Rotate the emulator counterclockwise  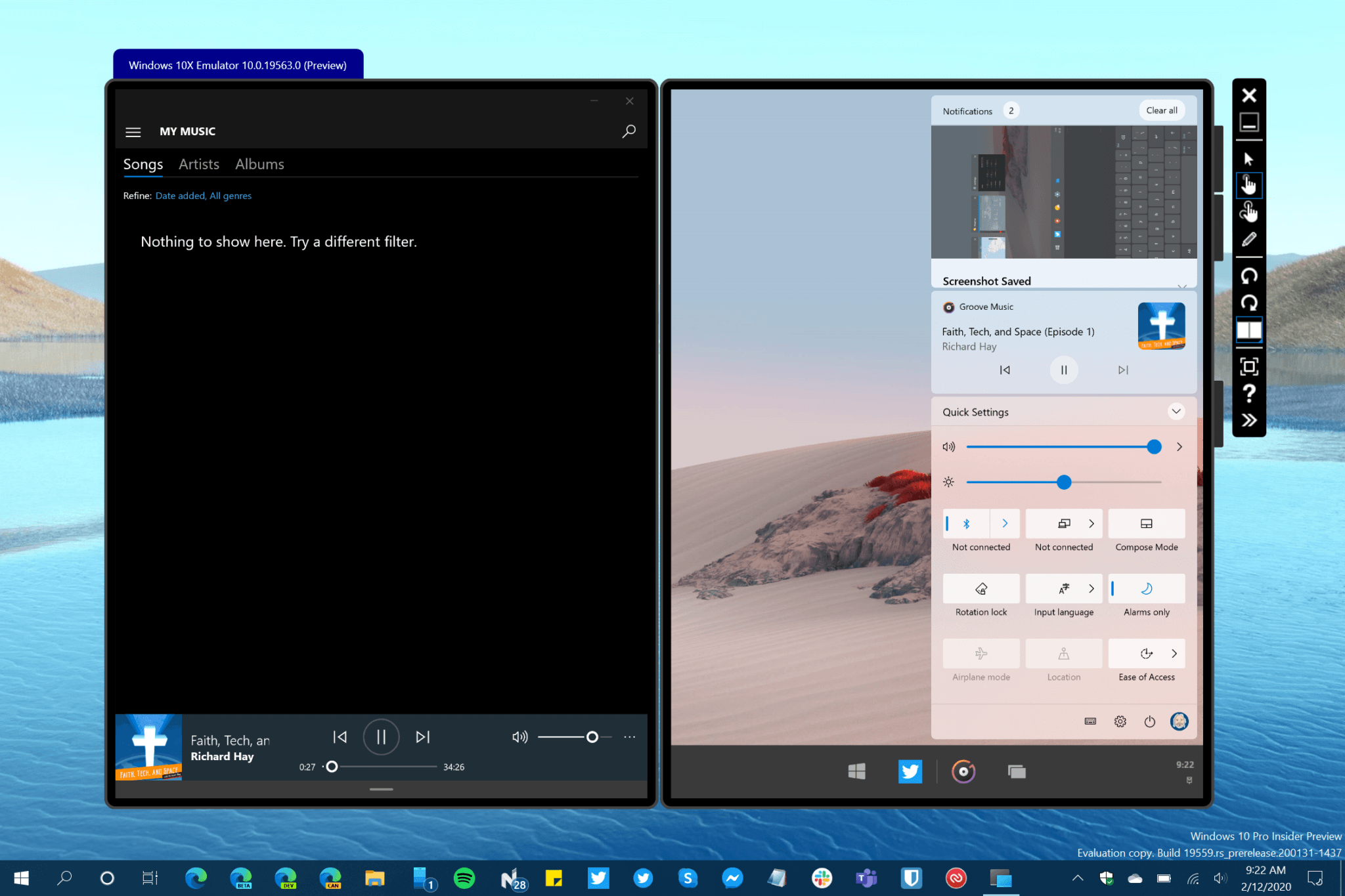1249,275
